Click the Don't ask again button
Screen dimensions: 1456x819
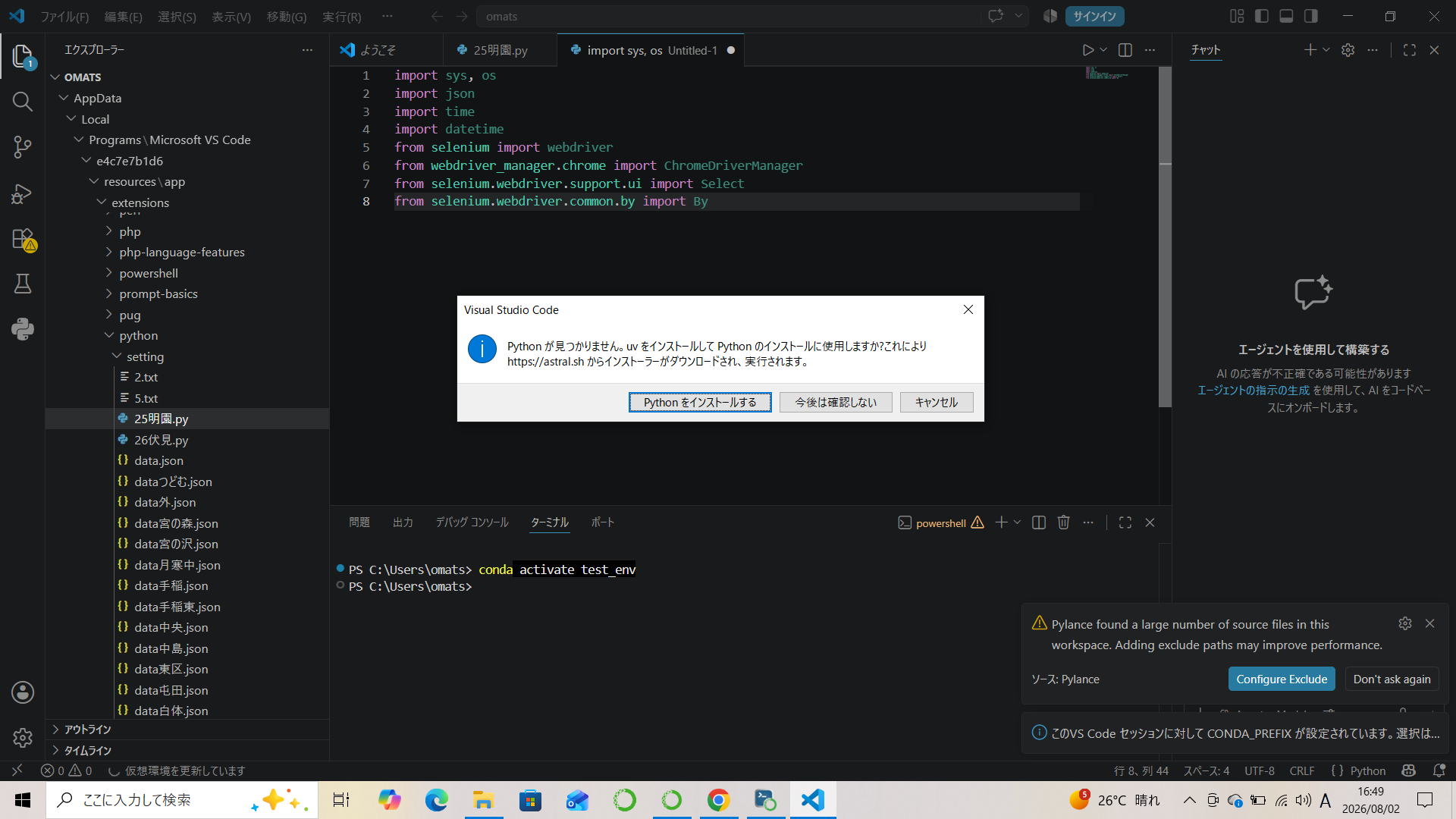(x=1392, y=679)
